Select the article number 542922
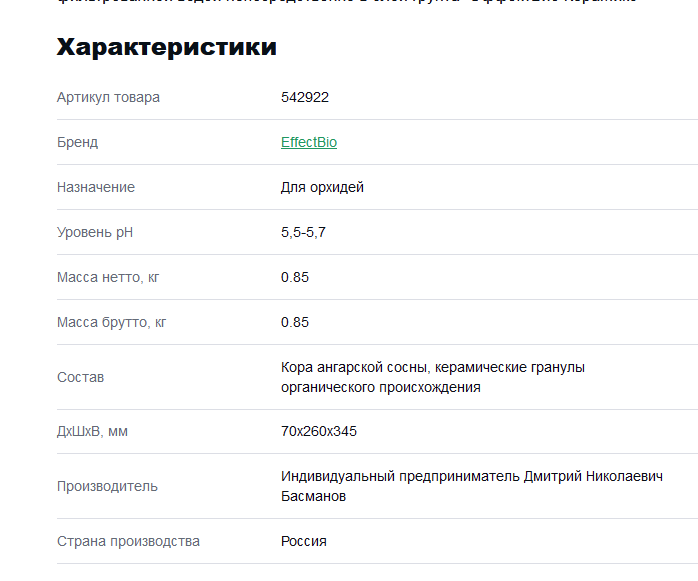The height and width of the screenshot is (581, 698). 305,97
